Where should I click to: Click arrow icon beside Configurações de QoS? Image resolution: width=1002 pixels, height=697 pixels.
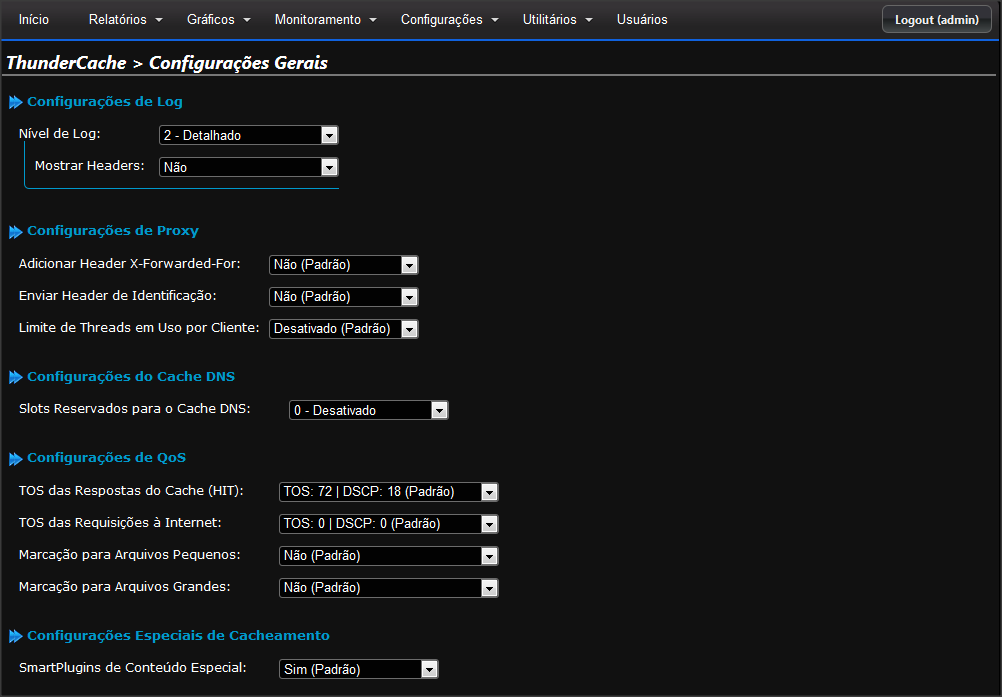coord(16,459)
